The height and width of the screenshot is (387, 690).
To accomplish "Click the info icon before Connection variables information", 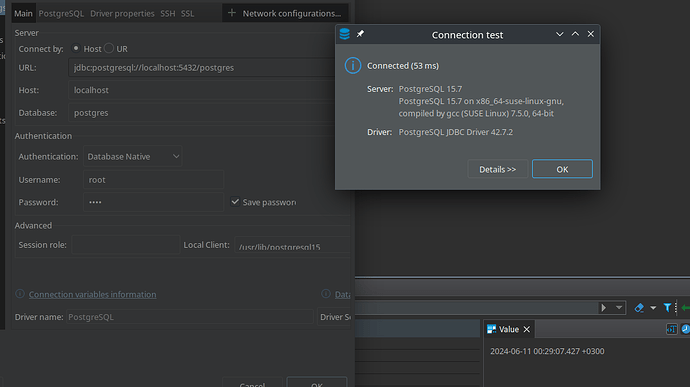I will click(x=20, y=294).
